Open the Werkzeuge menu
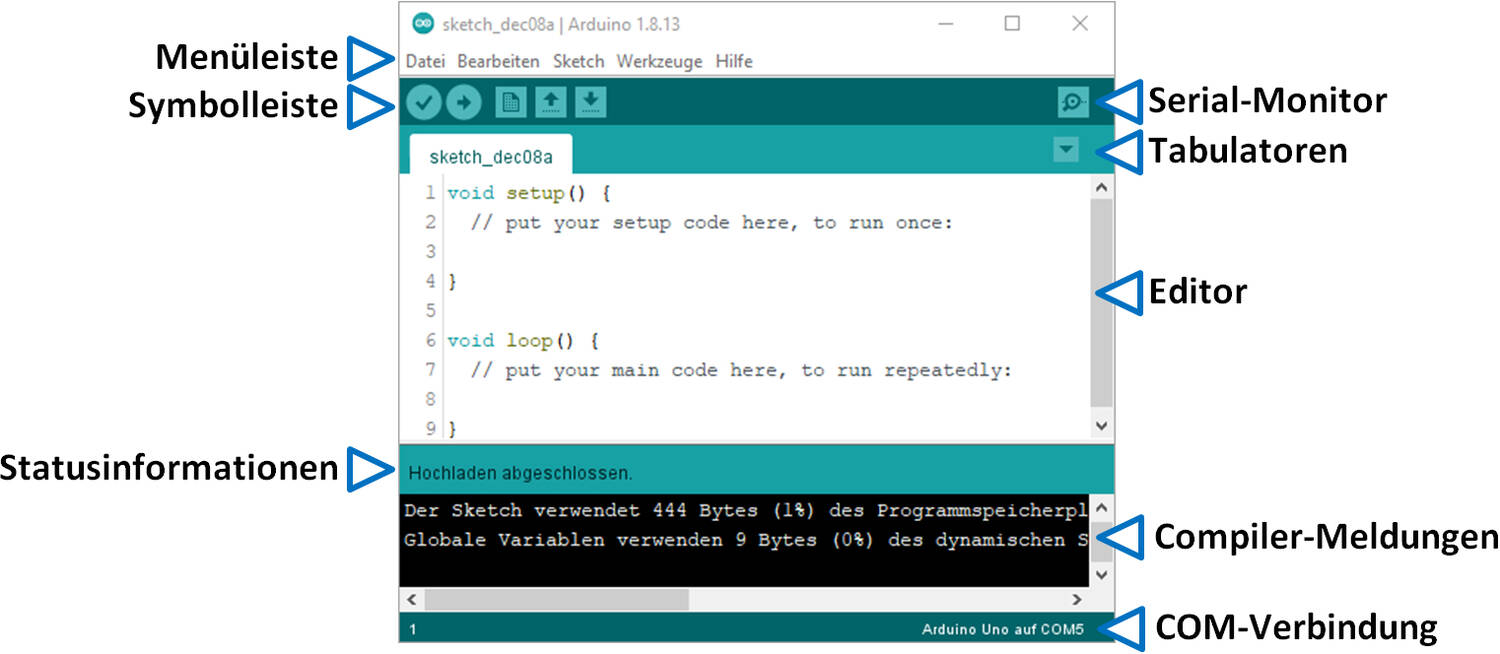Image resolution: width=1500 pixels, height=654 pixels. tap(659, 61)
